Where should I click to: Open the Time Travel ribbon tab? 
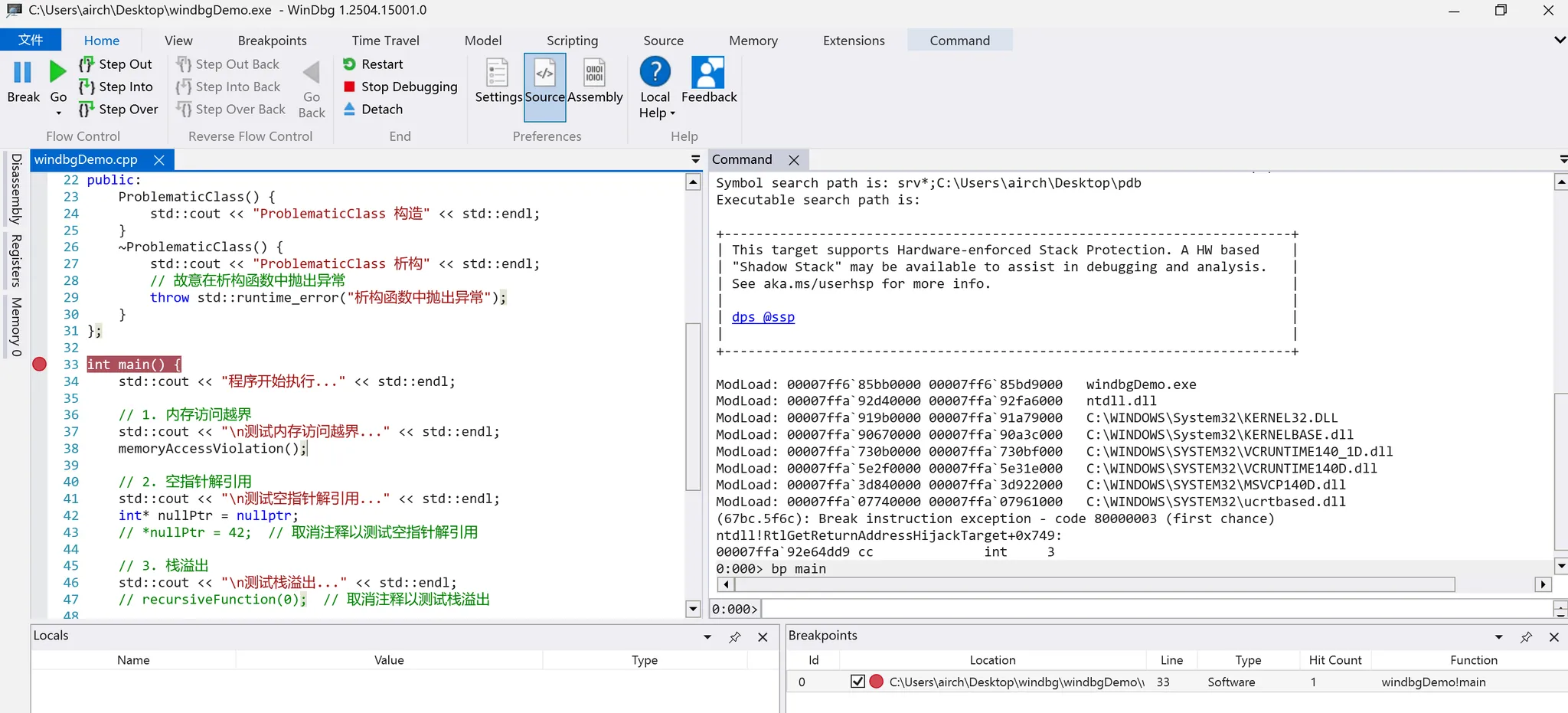(385, 41)
